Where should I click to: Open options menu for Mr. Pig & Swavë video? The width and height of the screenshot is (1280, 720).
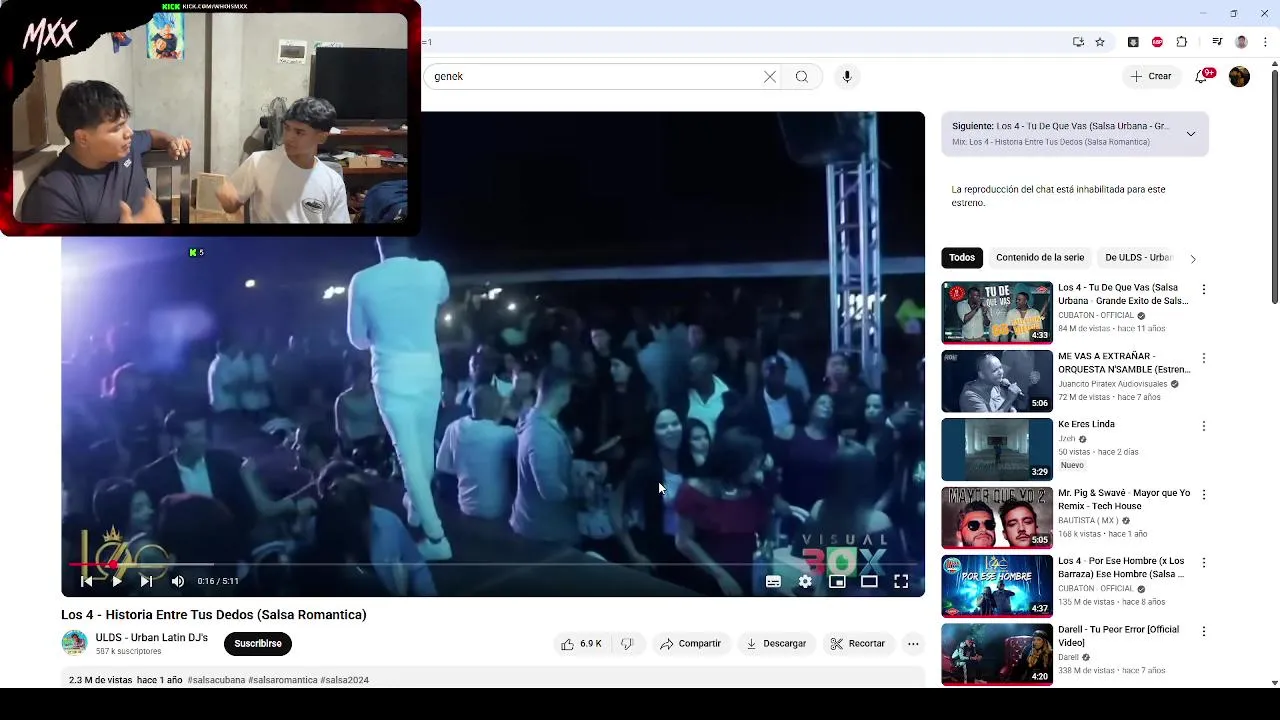tap(1203, 494)
